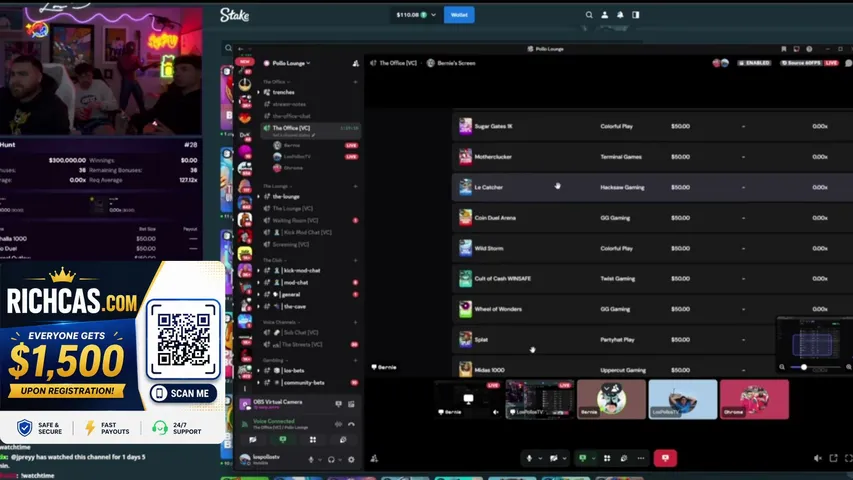This screenshot has height=480, width=853.
Task: Open los-bets channel
Action: (x=294, y=371)
